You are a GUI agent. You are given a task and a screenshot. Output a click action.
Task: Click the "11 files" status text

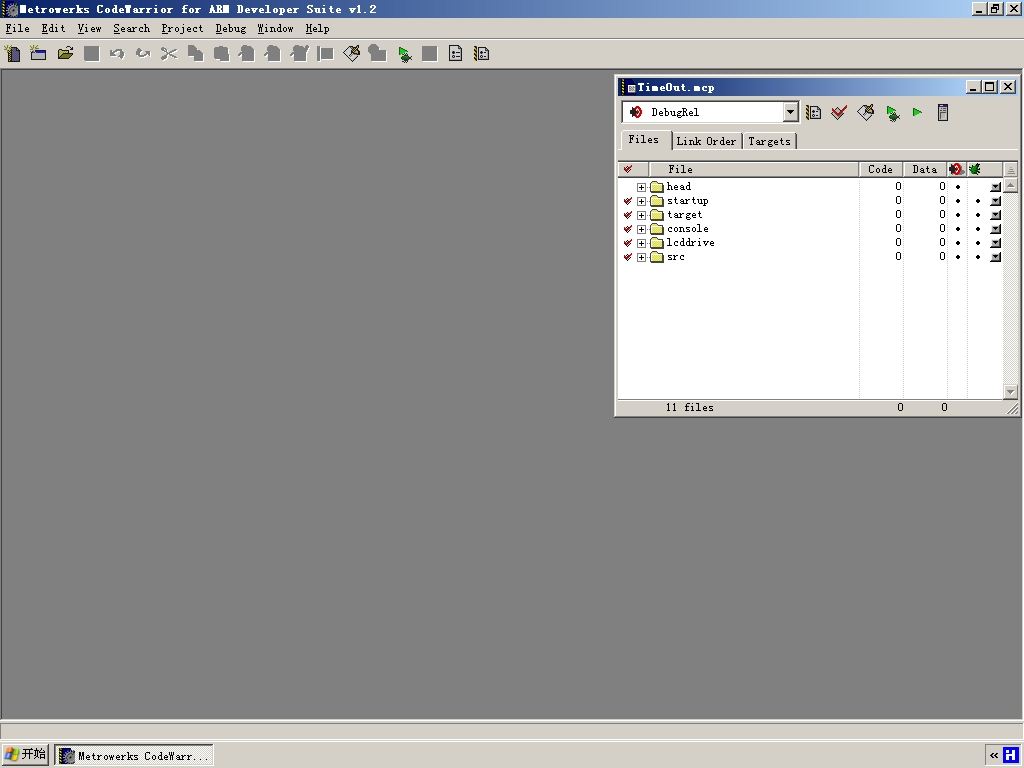click(690, 408)
